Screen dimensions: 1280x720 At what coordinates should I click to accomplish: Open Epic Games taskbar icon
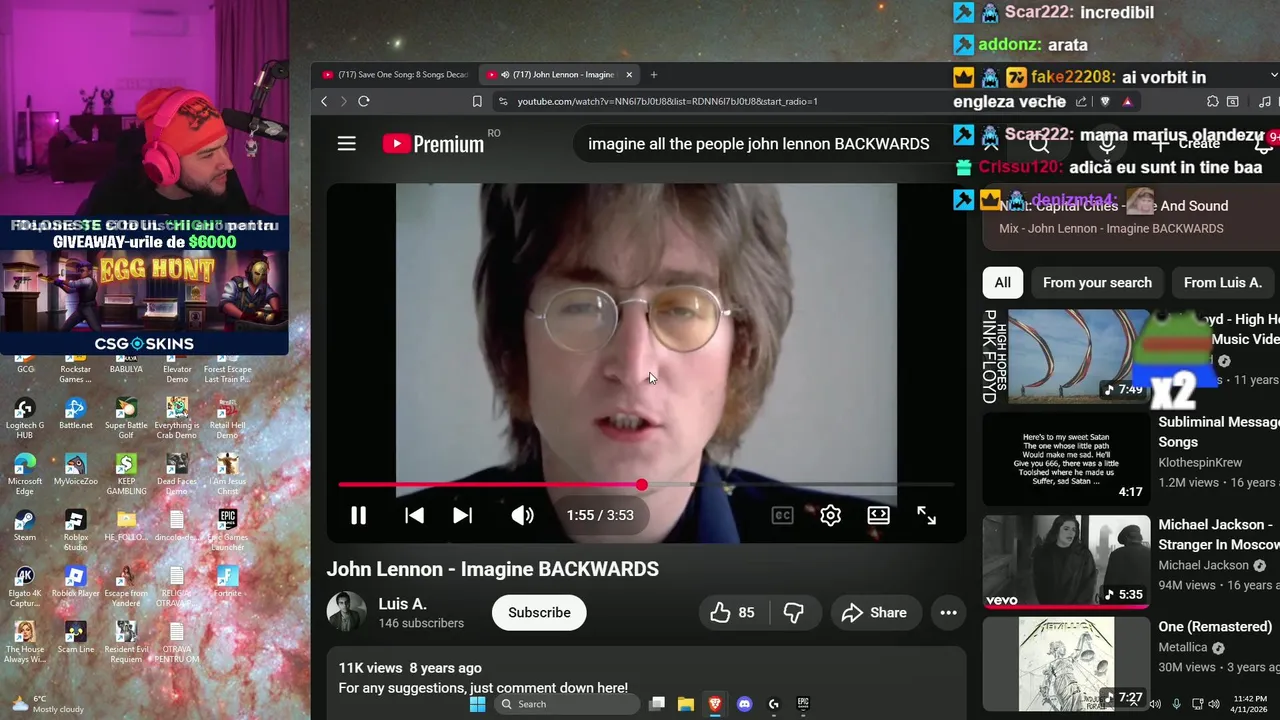coord(802,704)
